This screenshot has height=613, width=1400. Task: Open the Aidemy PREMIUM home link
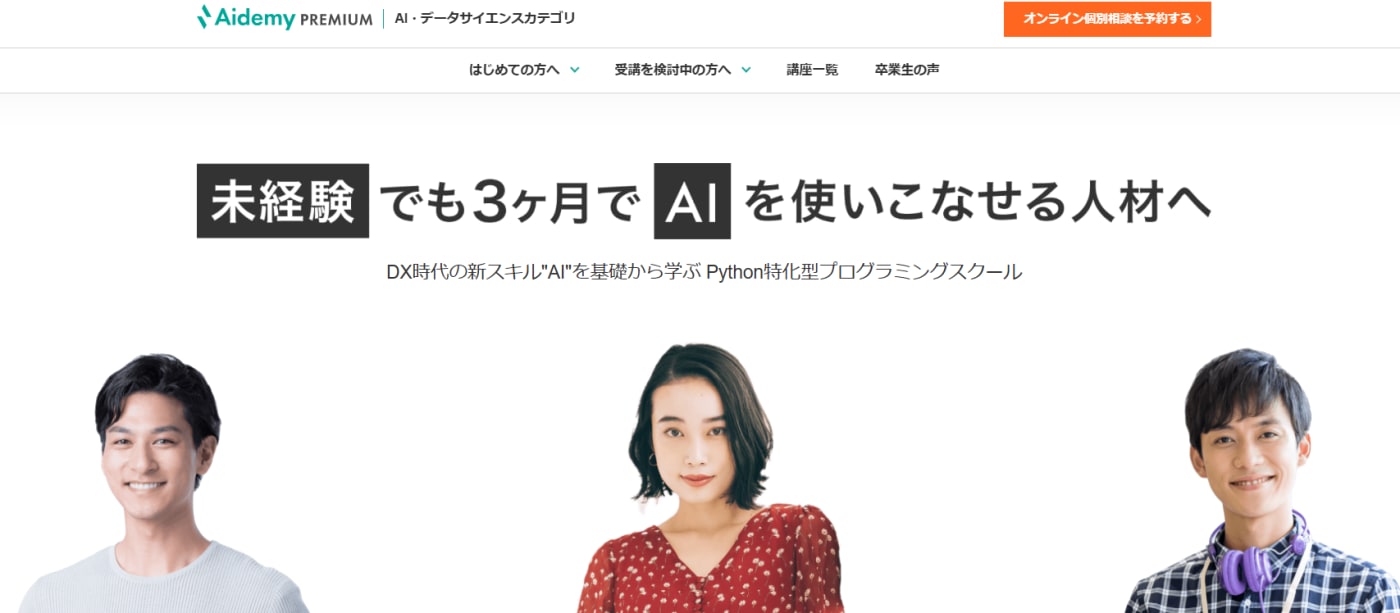click(x=285, y=18)
